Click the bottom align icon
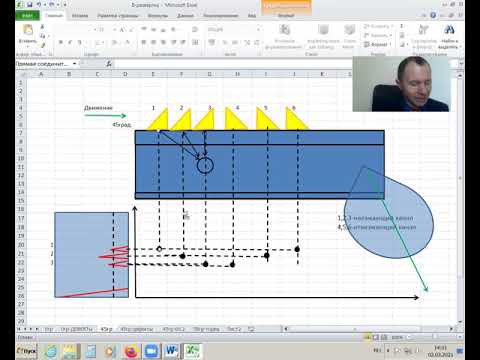Screen dimensions: 480x360 (x=163, y=29)
